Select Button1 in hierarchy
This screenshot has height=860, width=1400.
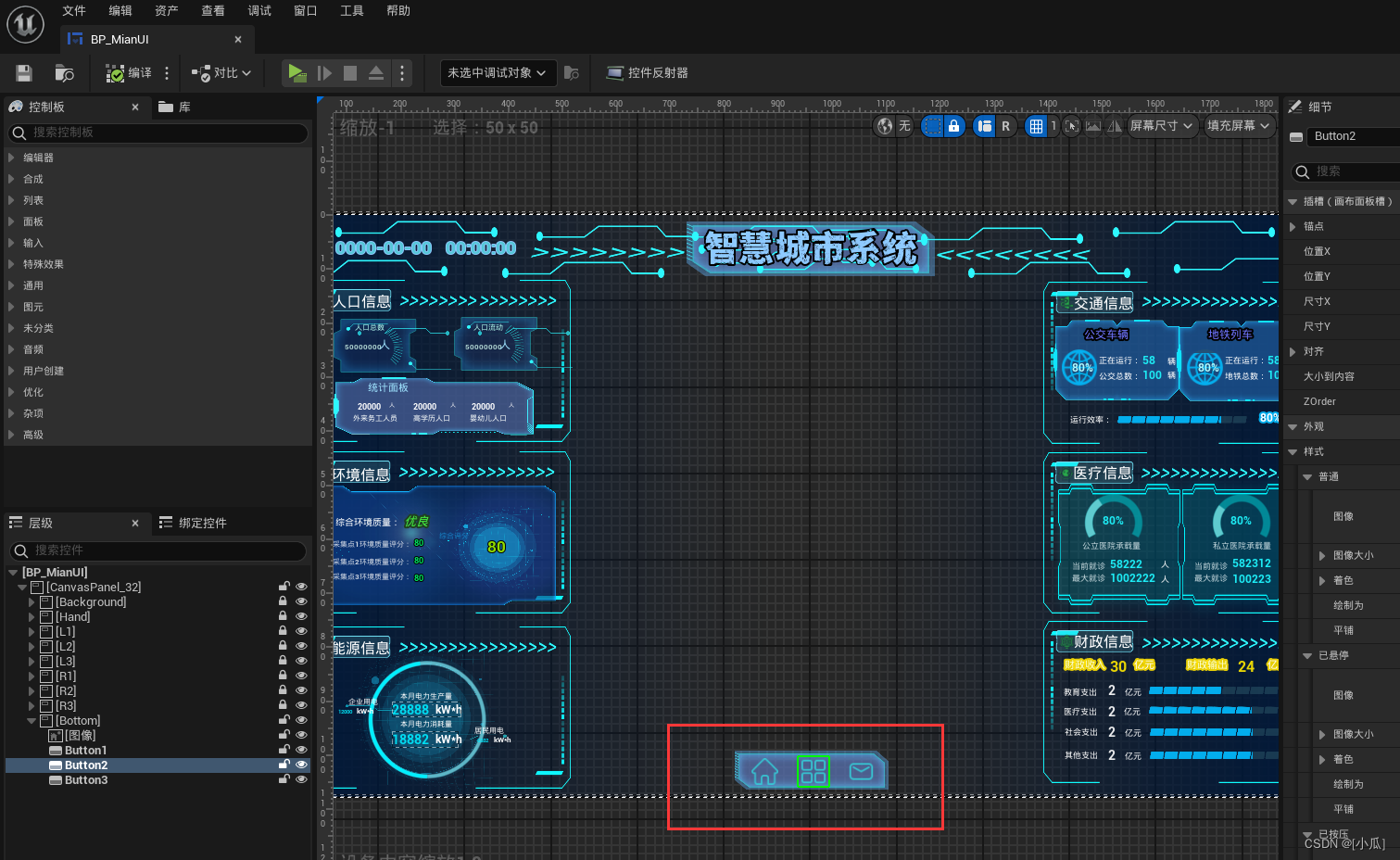[85, 751]
